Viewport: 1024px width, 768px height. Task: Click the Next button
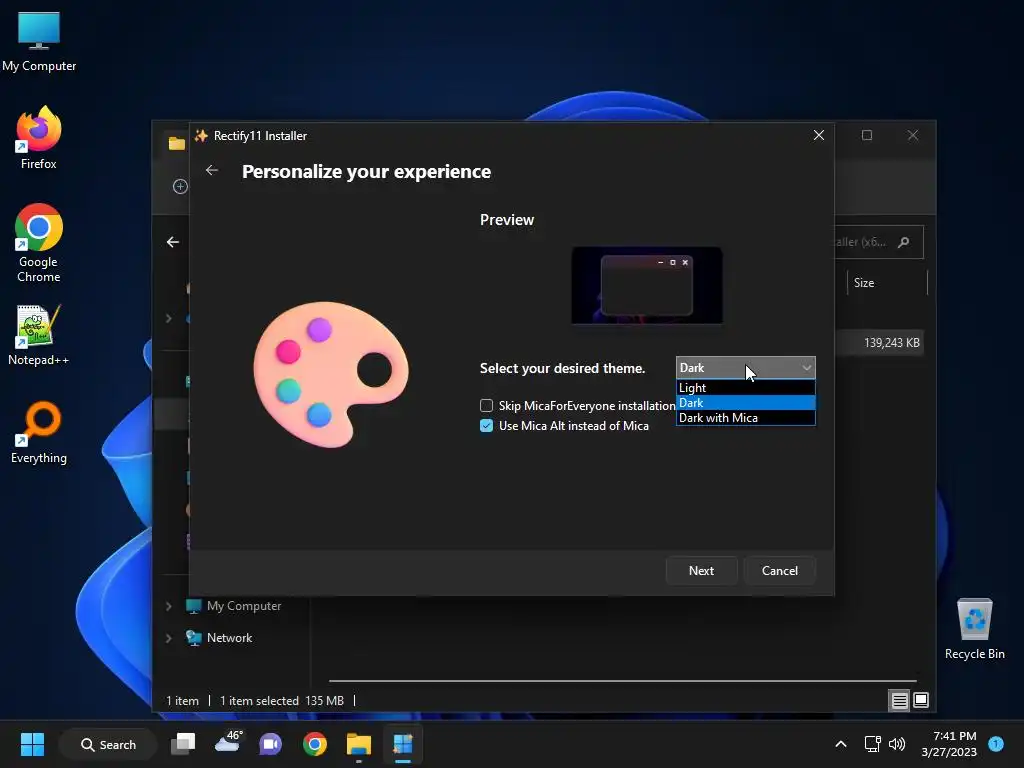click(701, 571)
